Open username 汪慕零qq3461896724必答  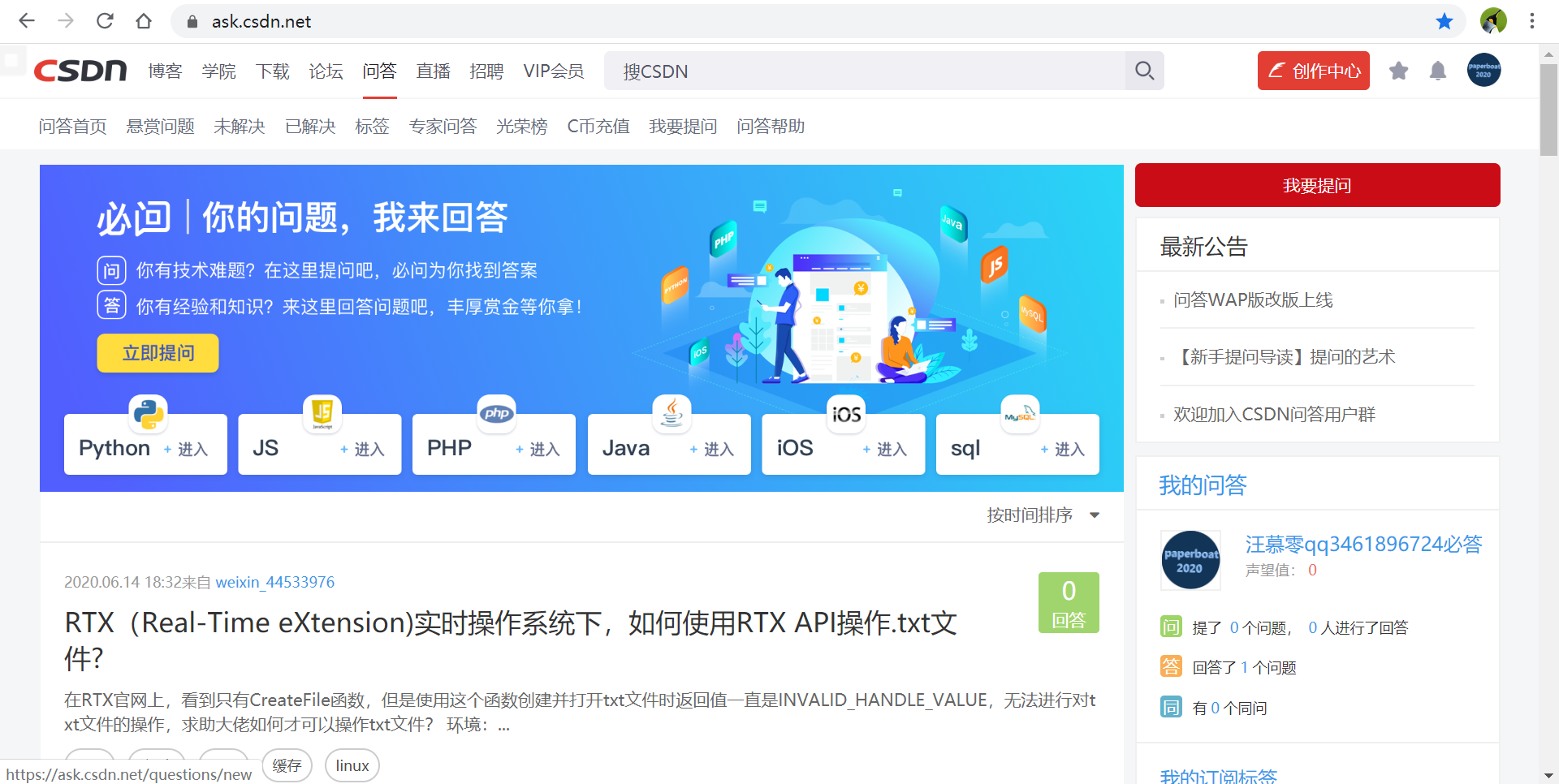pos(1364,544)
